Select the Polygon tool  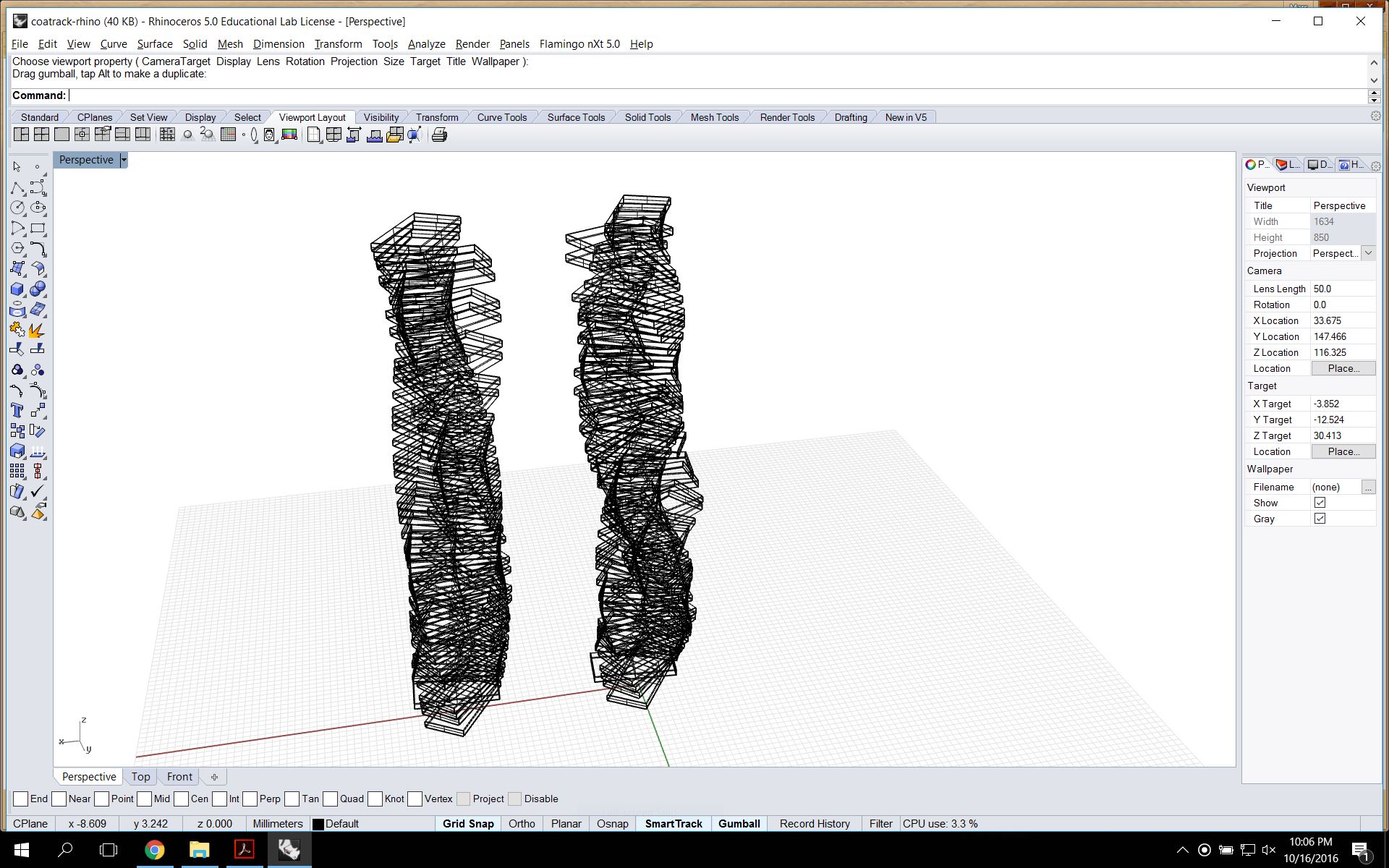pos(17,248)
